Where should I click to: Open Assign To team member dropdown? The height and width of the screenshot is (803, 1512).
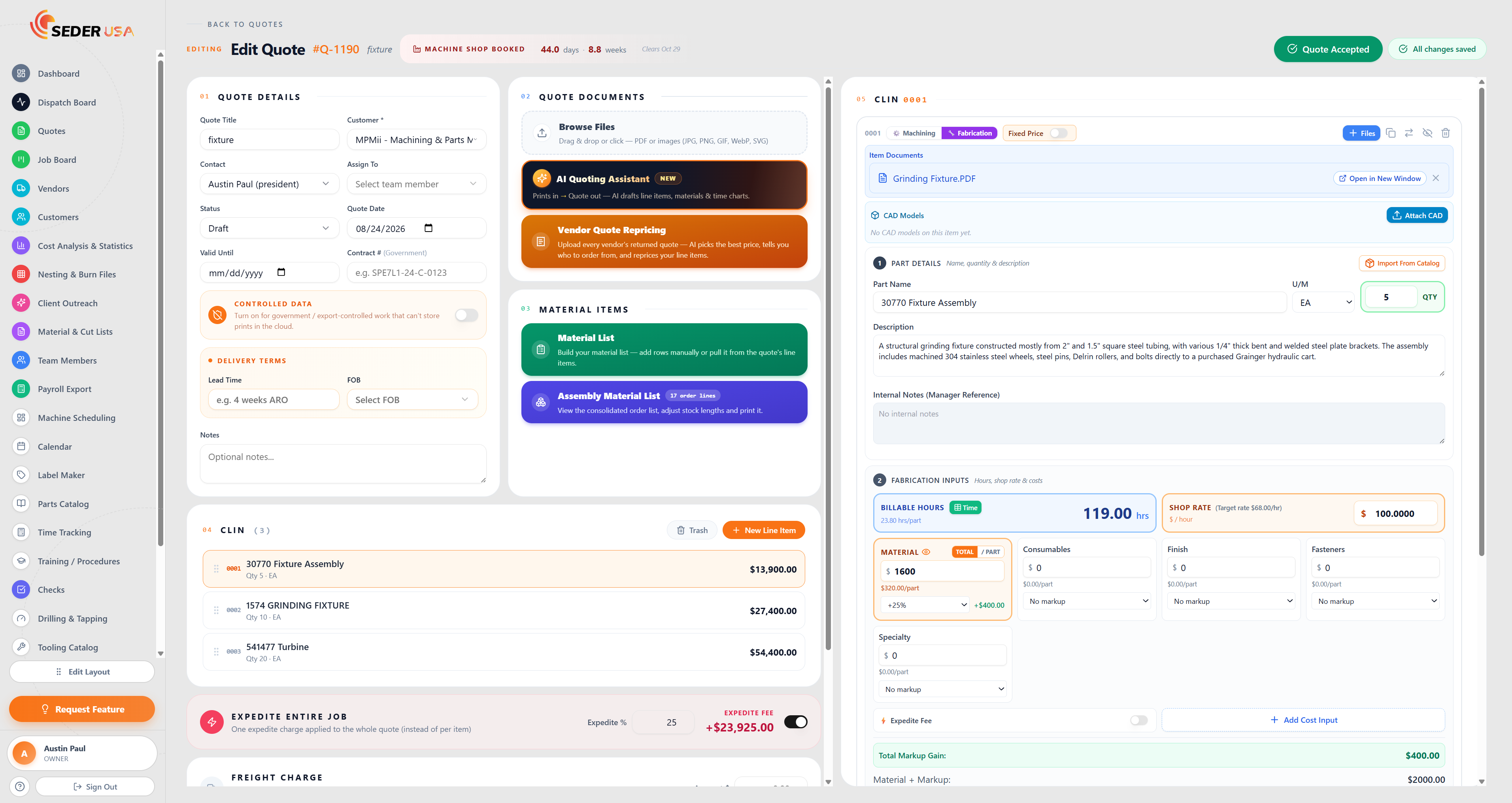[x=417, y=184]
